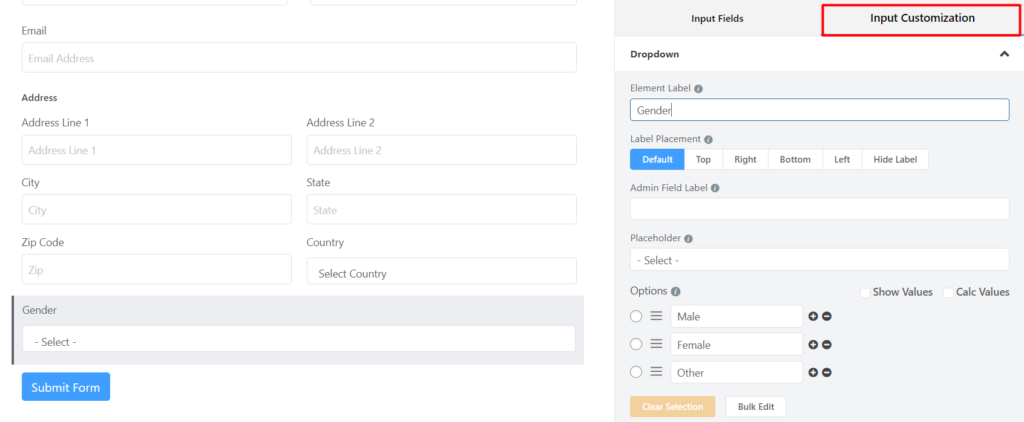This screenshot has width=1024, height=422.
Task: Enable the Calc Values checkbox
Action: [x=949, y=292]
